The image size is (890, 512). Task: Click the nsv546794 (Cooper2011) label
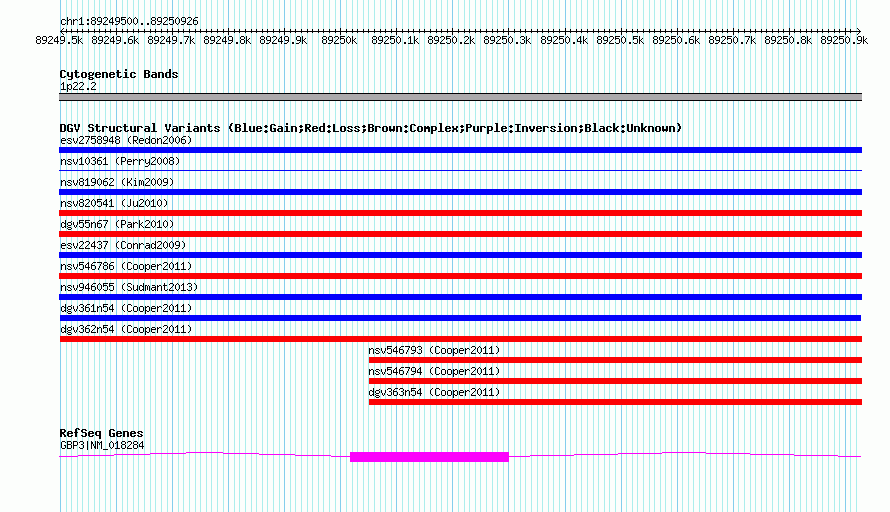[x=434, y=371]
